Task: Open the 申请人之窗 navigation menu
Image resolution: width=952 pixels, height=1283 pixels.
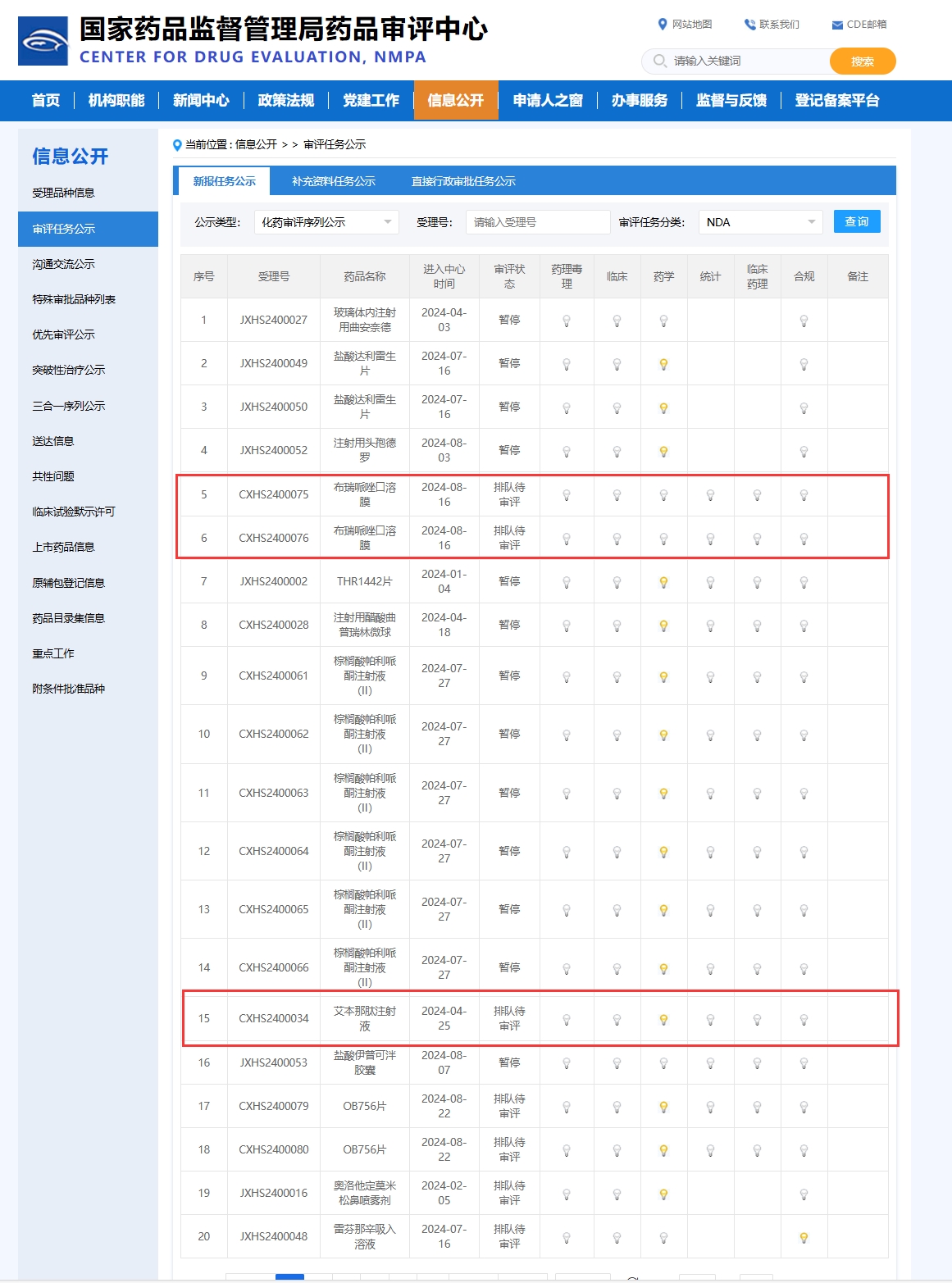Action: [548, 100]
